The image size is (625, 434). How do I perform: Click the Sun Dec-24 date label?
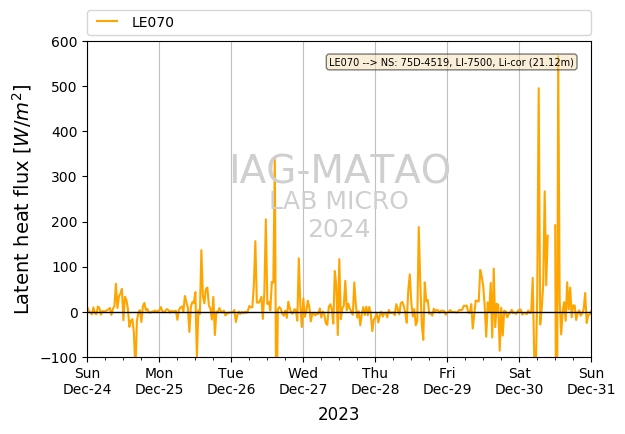87,381
